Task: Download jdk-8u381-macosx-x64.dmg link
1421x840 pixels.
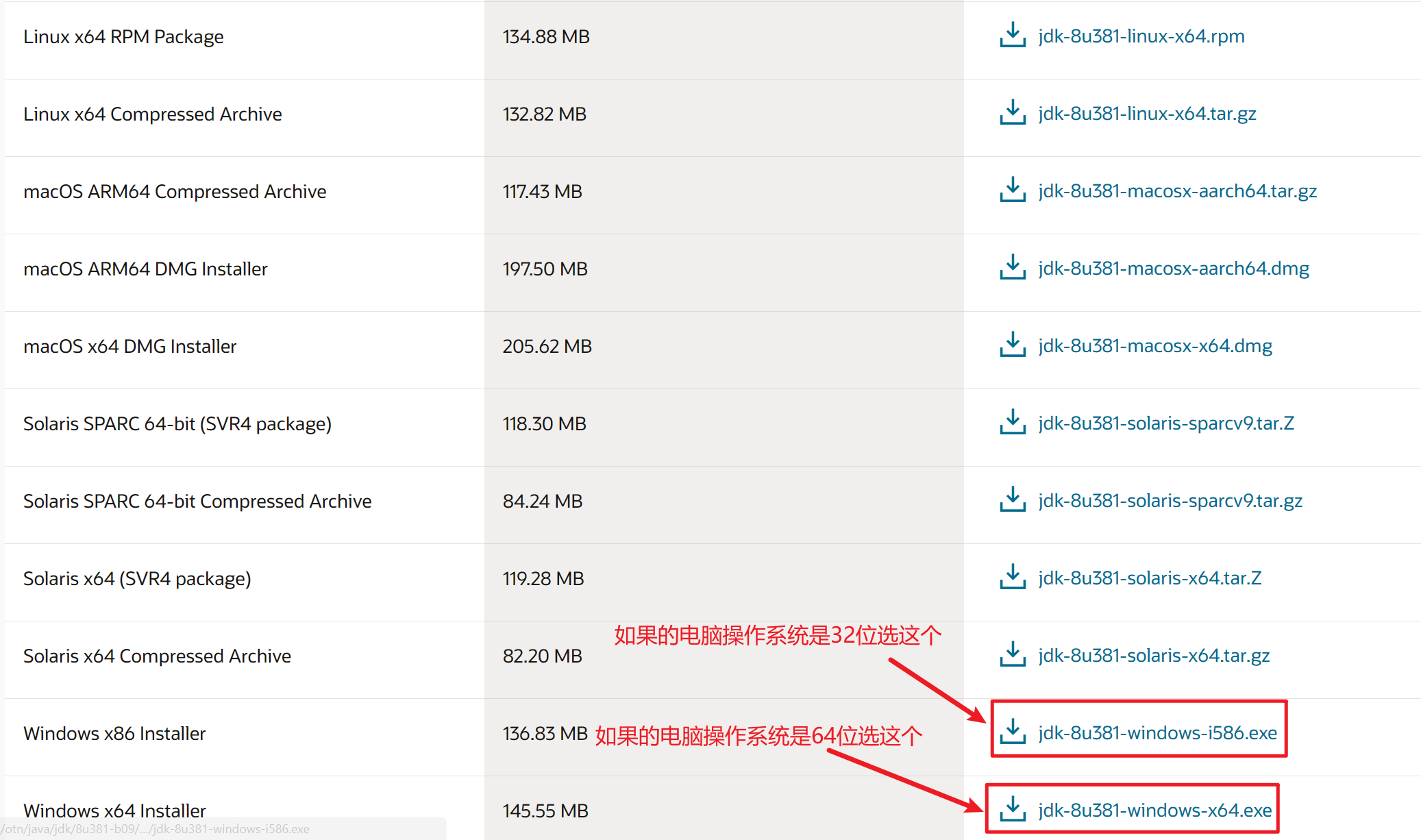Action: click(x=1155, y=345)
